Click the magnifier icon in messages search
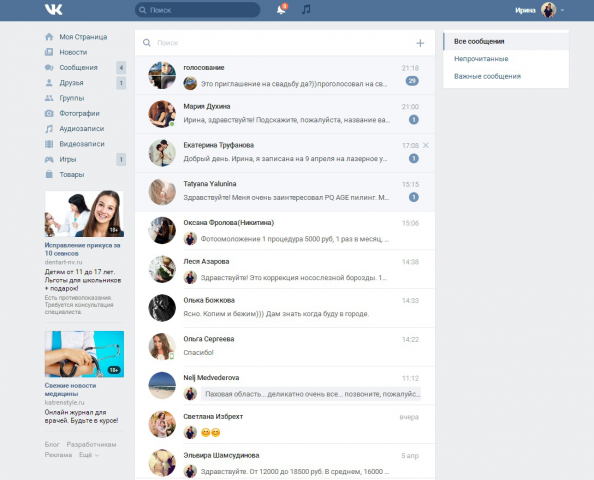 pos(147,43)
